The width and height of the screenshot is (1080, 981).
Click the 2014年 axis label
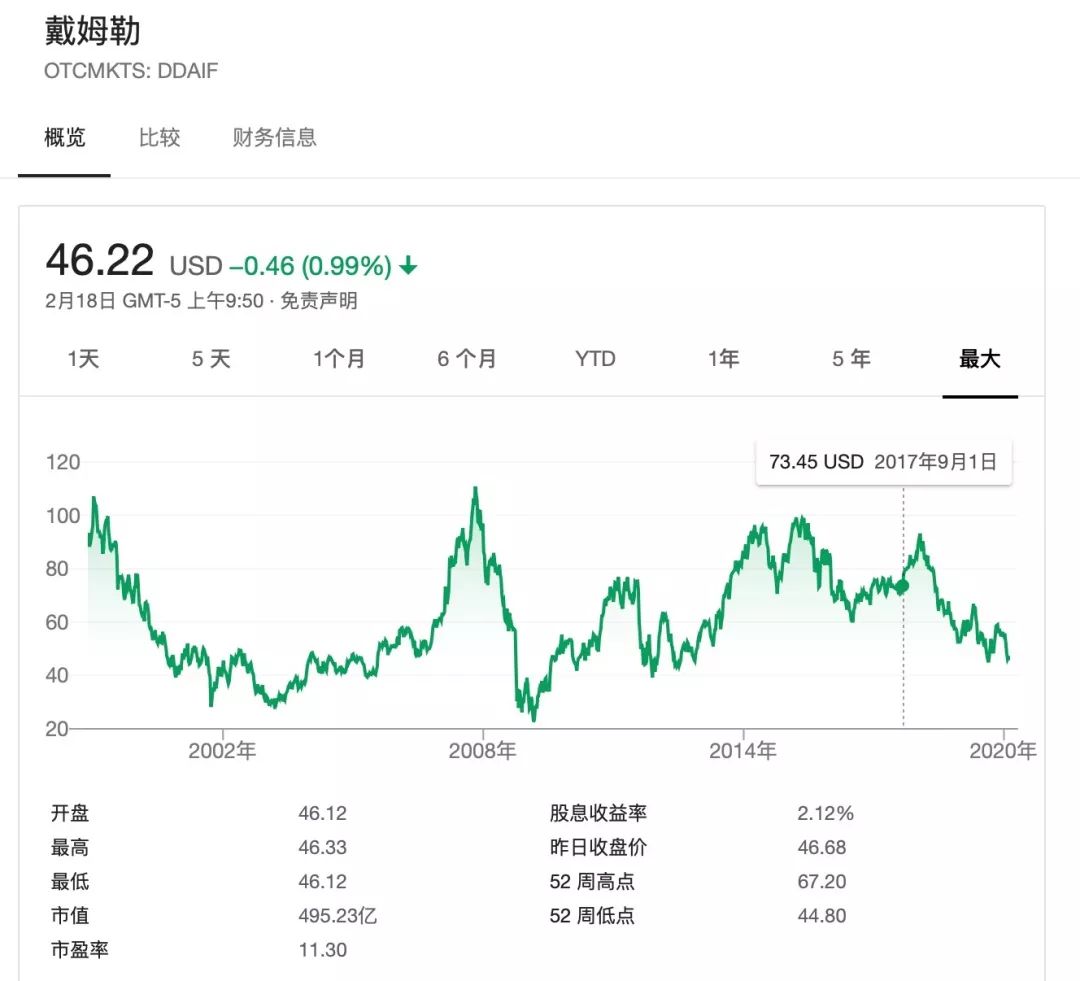pyautogui.click(x=742, y=750)
